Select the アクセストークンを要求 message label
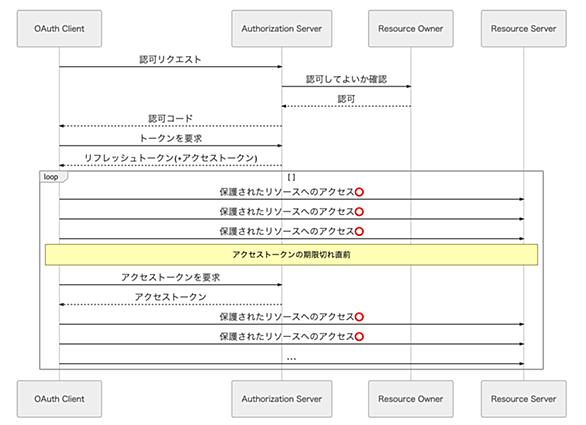 pos(170,277)
